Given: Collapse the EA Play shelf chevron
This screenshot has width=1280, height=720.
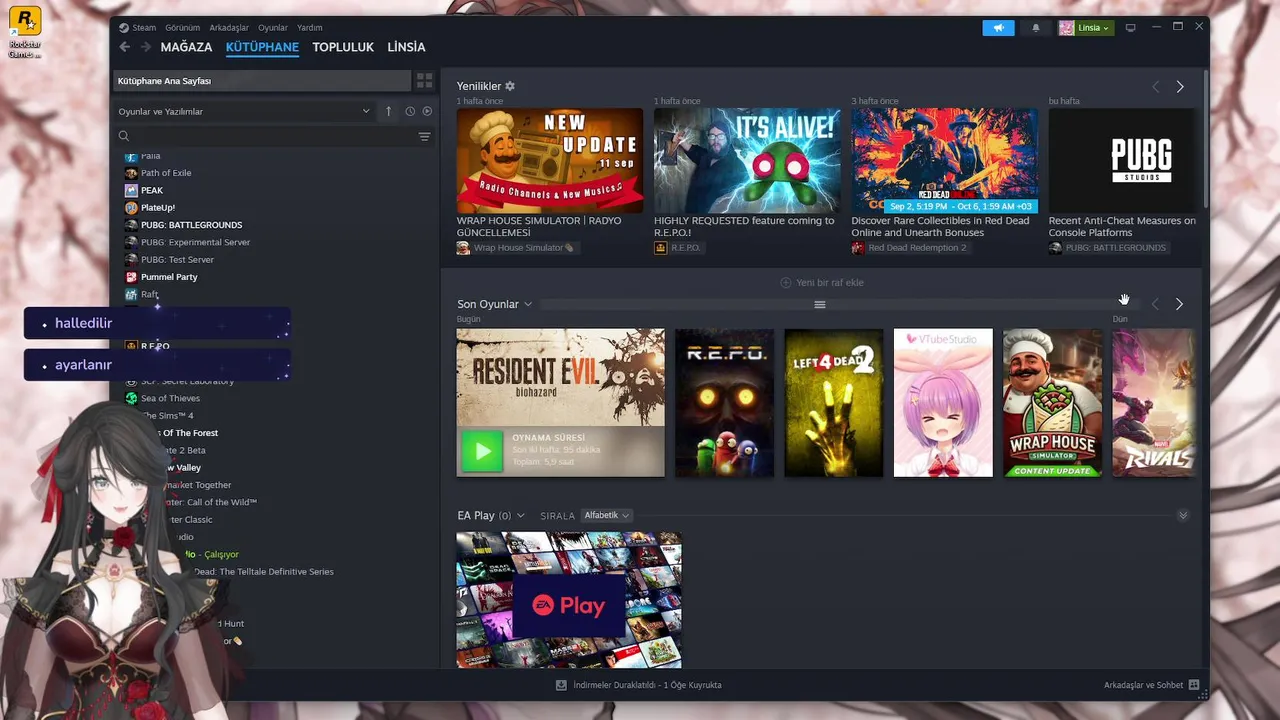Looking at the screenshot, I should coord(1183,516).
